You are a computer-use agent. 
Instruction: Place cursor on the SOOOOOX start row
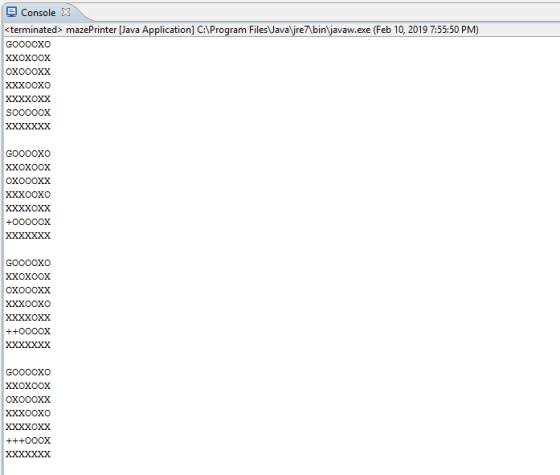28,113
